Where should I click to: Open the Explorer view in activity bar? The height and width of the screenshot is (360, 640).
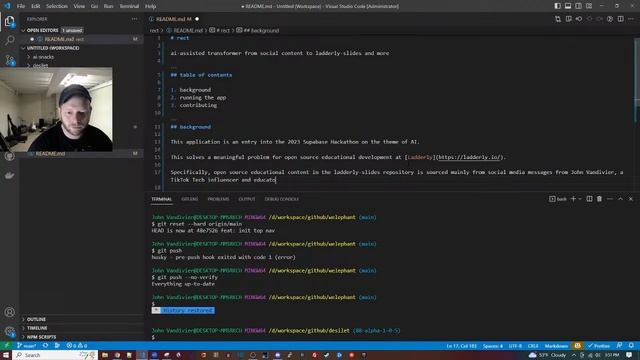[x=9, y=21]
